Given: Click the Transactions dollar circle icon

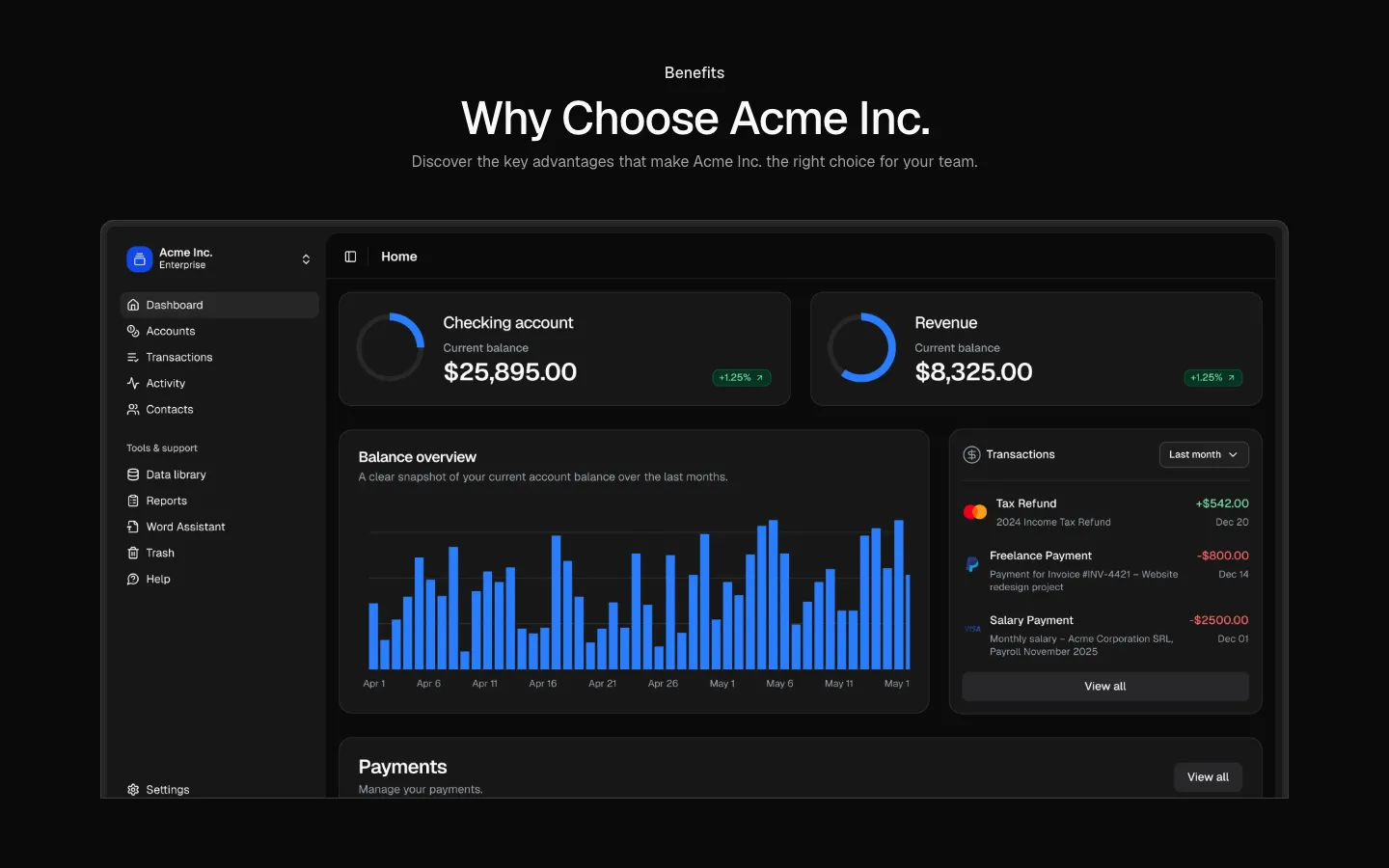Looking at the screenshot, I should (971, 454).
